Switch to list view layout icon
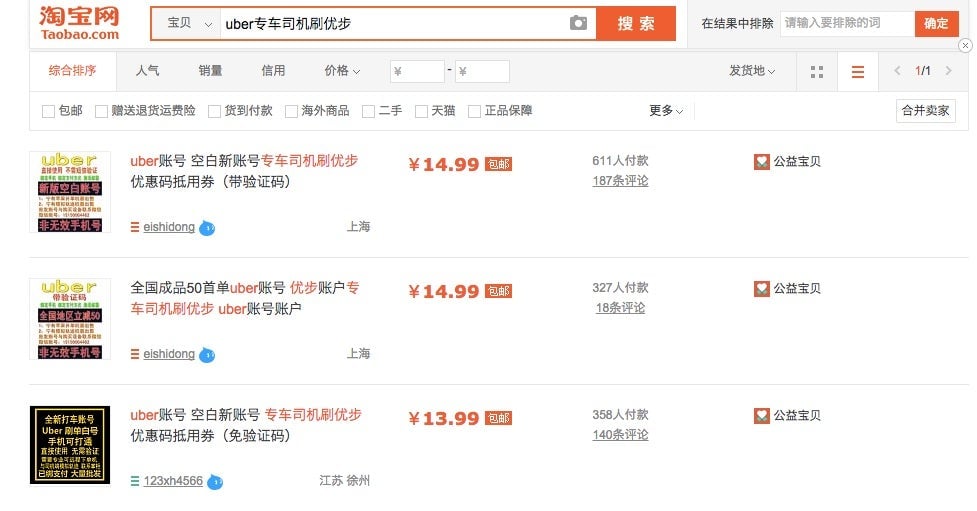 [857, 72]
